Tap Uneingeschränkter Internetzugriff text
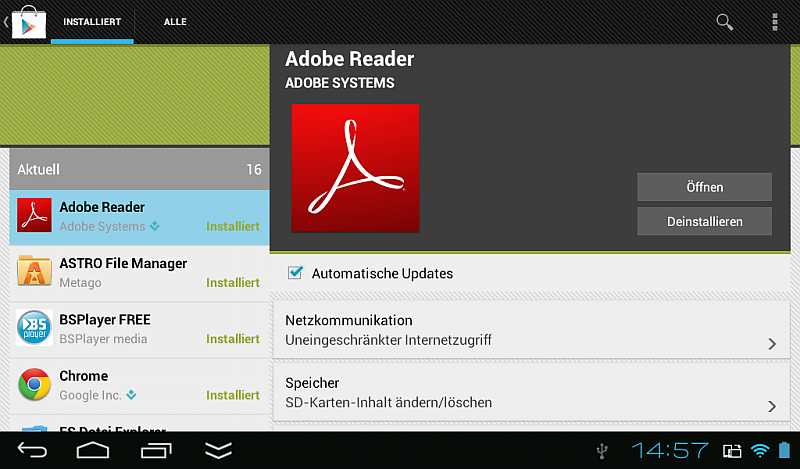 (388, 340)
